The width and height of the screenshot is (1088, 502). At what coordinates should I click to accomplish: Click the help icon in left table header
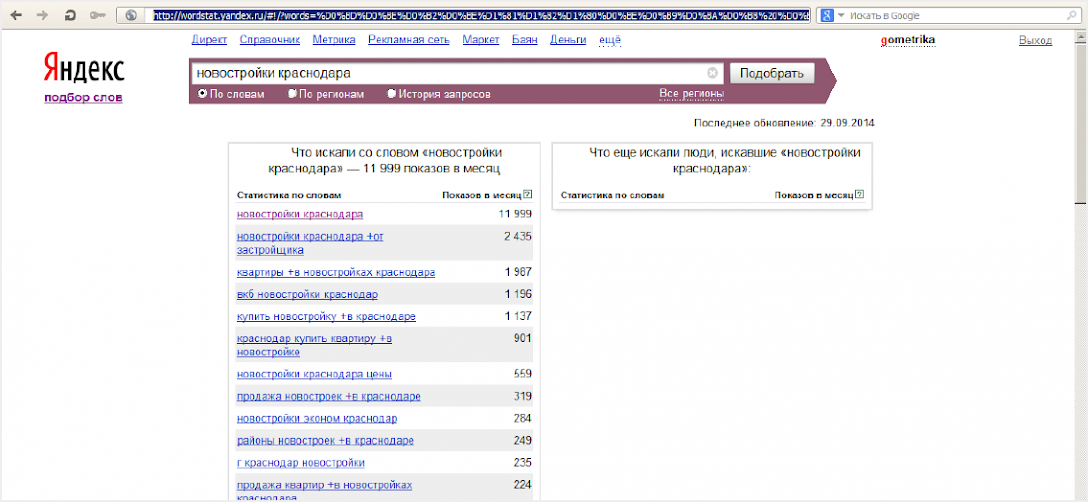[x=528, y=195]
